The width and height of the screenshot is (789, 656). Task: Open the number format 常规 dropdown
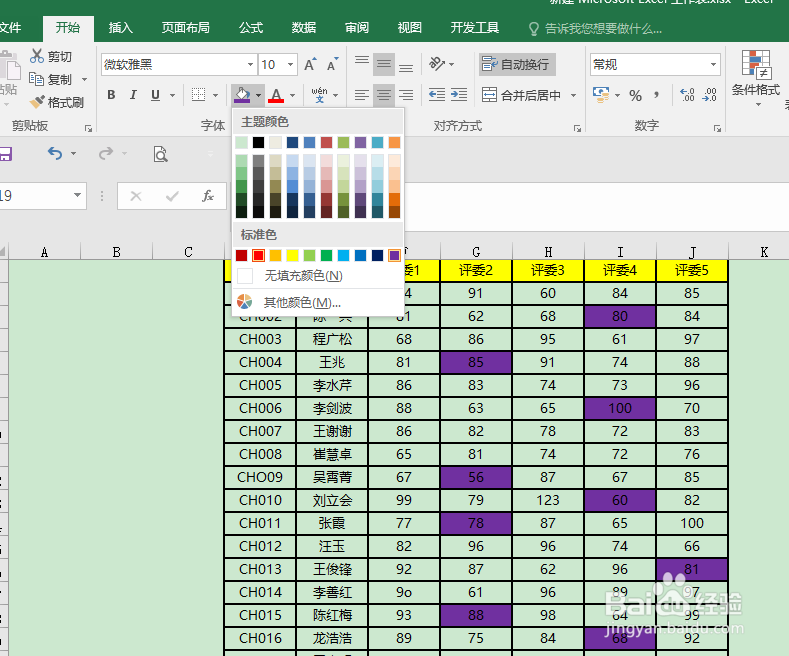(713, 64)
